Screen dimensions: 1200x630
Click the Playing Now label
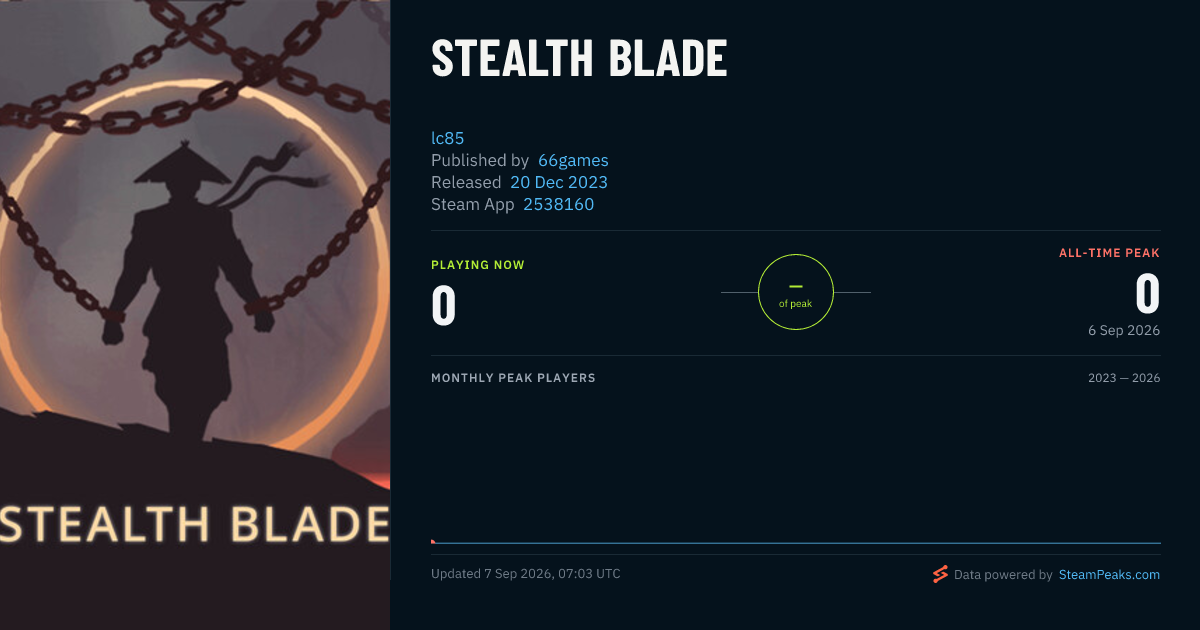478,265
